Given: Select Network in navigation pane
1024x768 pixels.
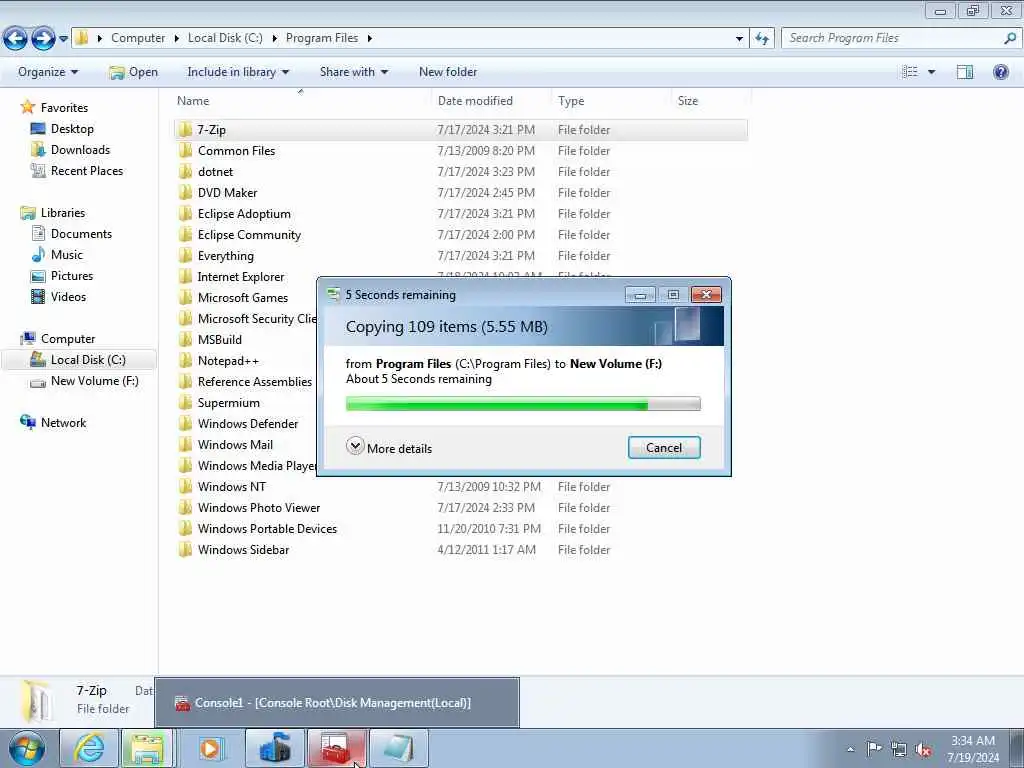Looking at the screenshot, I should coord(63,423).
